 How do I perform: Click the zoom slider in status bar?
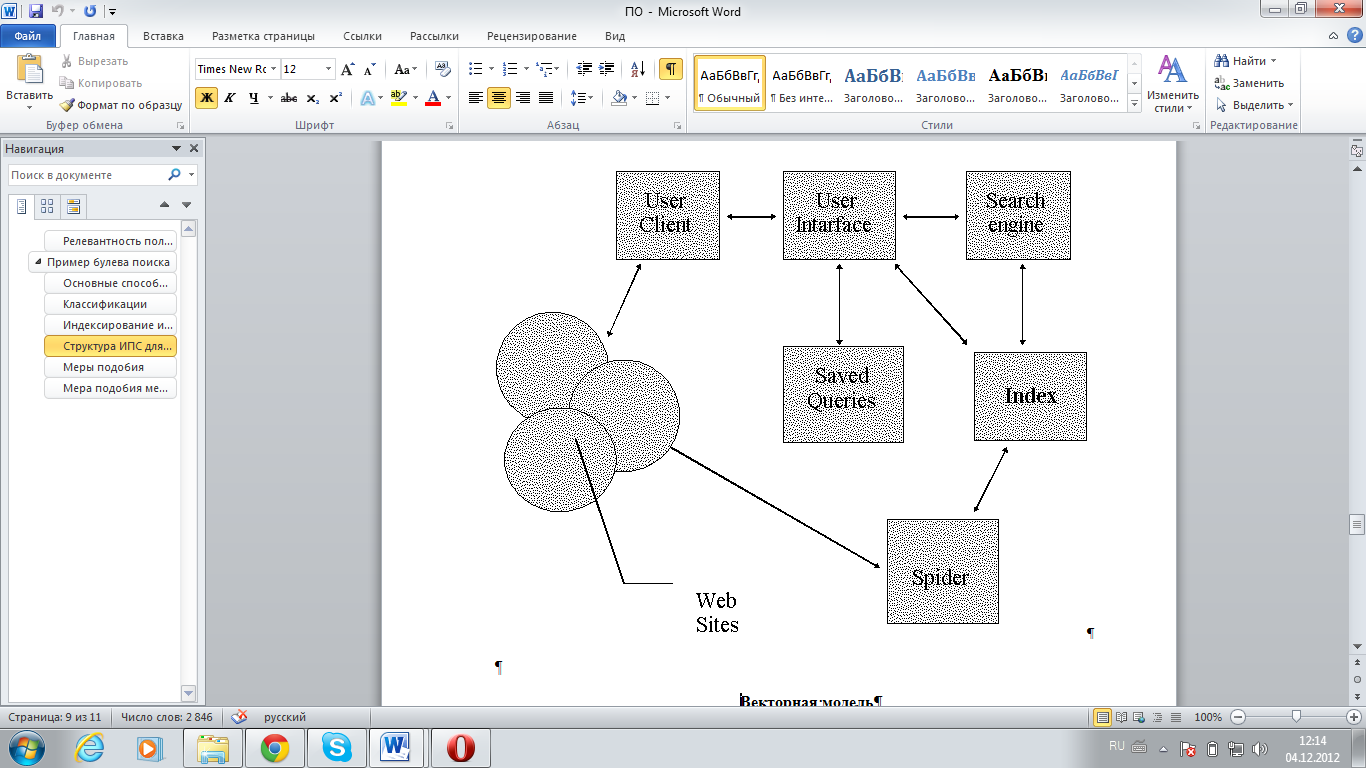coord(1296,717)
